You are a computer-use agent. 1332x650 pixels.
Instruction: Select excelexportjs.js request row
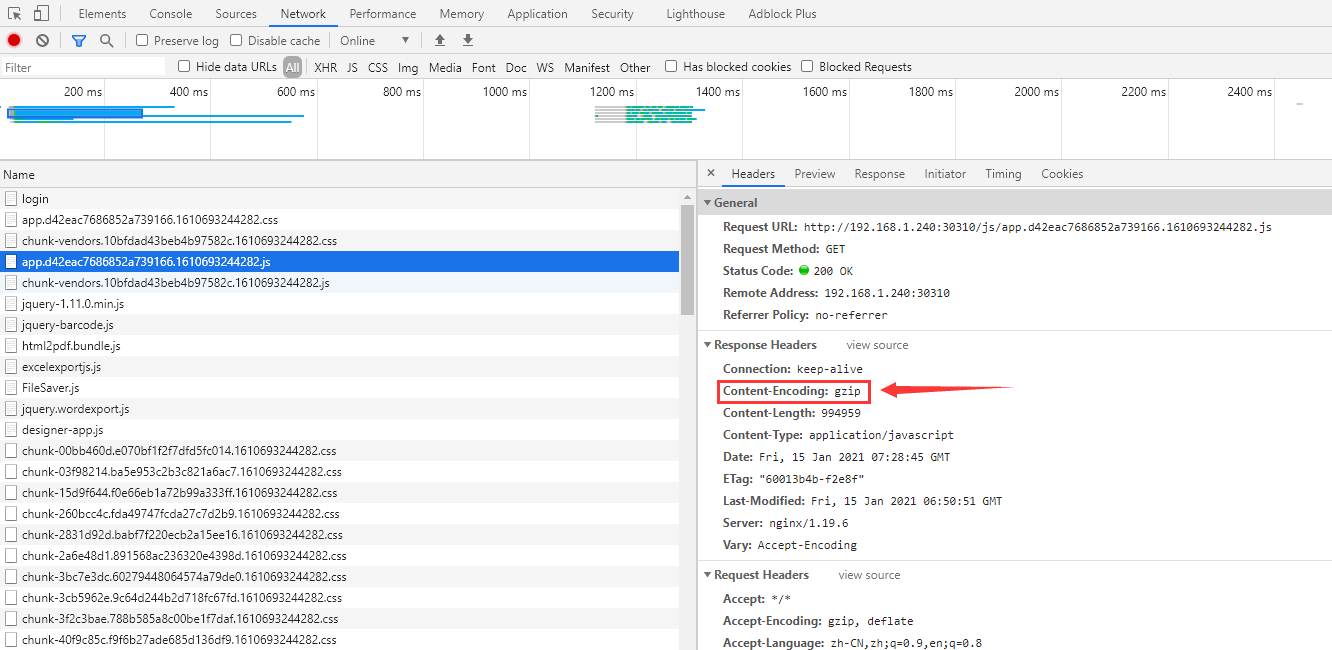click(x=340, y=367)
